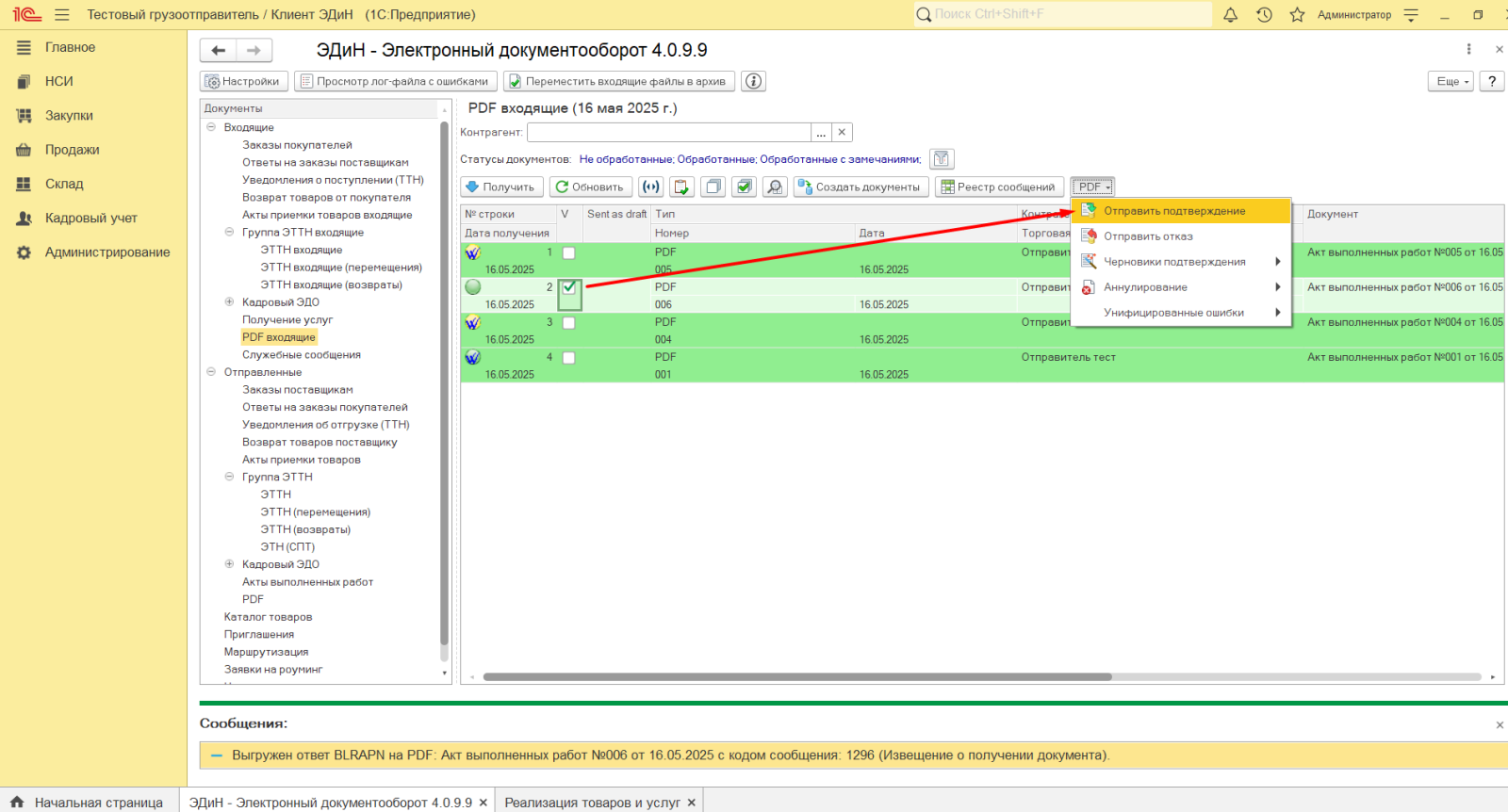The image size is (1508, 812).
Task: Click Получить button
Action: [x=501, y=187]
